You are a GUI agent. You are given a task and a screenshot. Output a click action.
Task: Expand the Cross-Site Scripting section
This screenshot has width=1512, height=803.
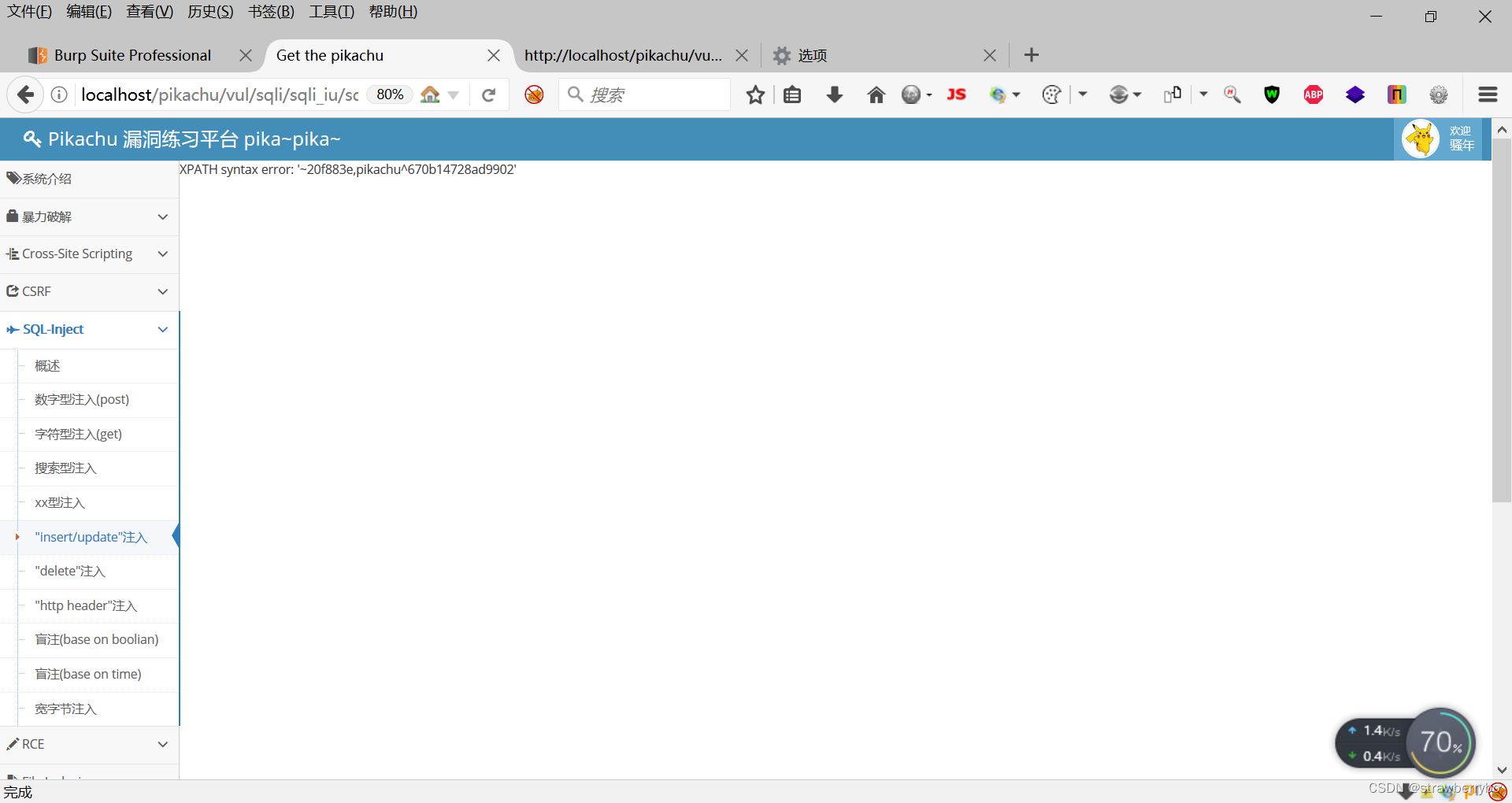pyautogui.click(x=163, y=253)
